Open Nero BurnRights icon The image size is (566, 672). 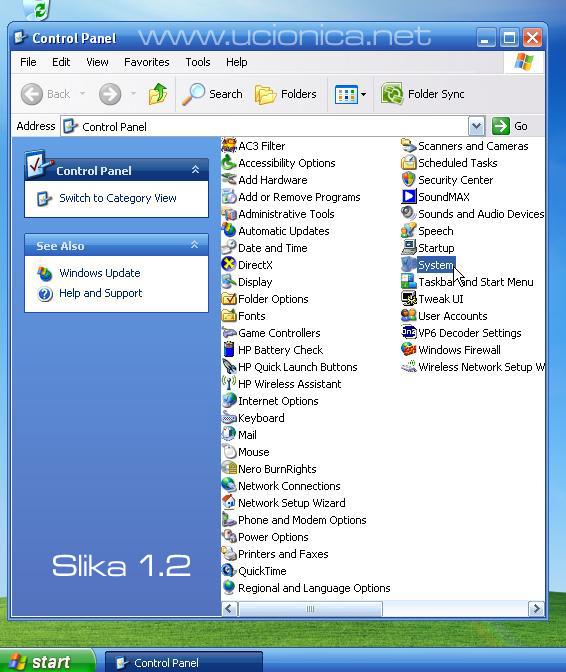coord(229,468)
